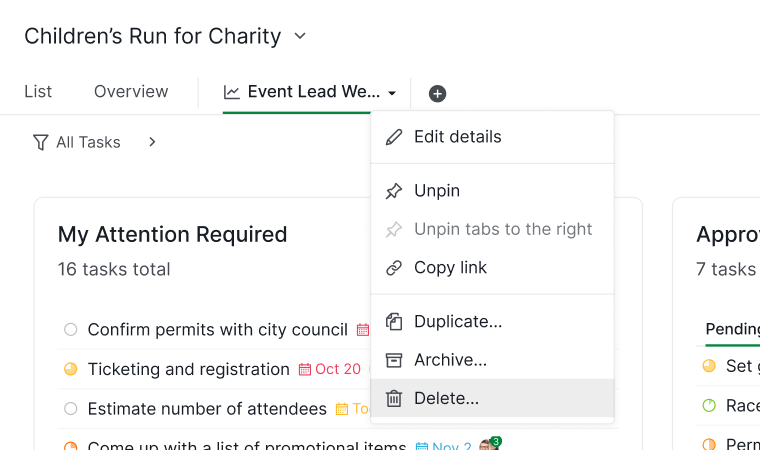Click the funnel filter icon

41,143
